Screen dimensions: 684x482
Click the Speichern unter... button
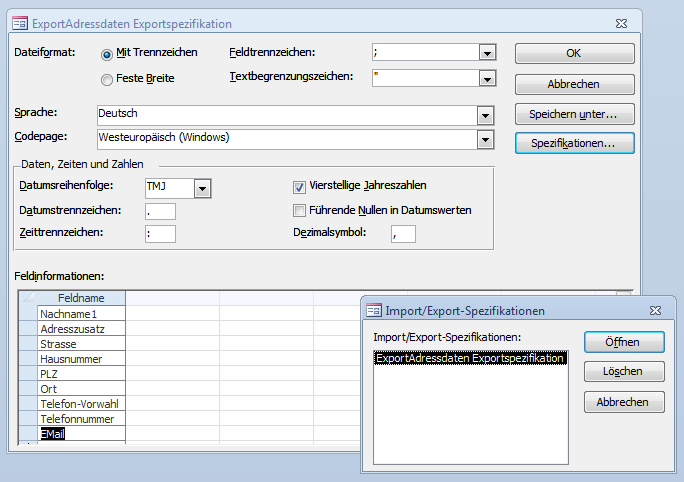pos(574,114)
